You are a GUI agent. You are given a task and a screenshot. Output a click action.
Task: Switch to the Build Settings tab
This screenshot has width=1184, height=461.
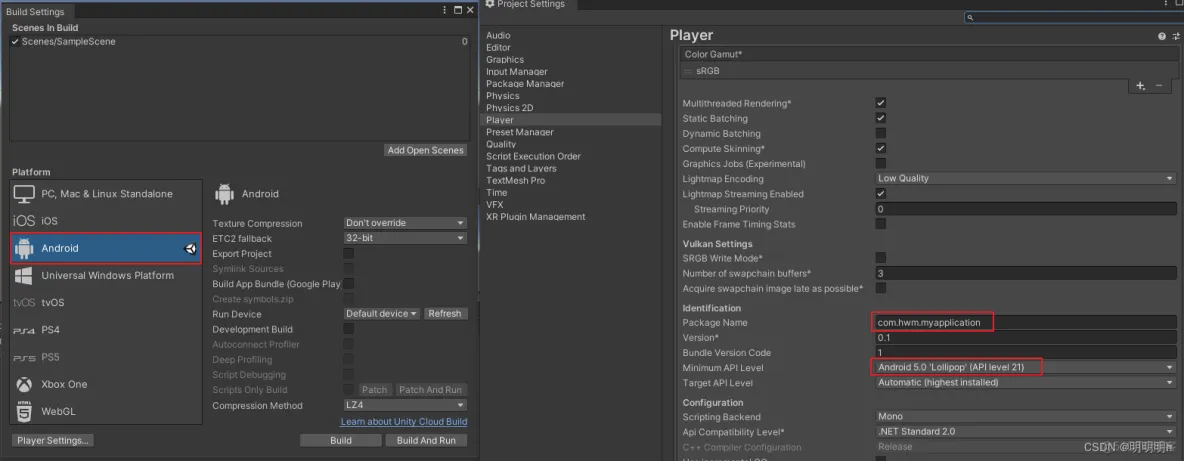(37, 11)
